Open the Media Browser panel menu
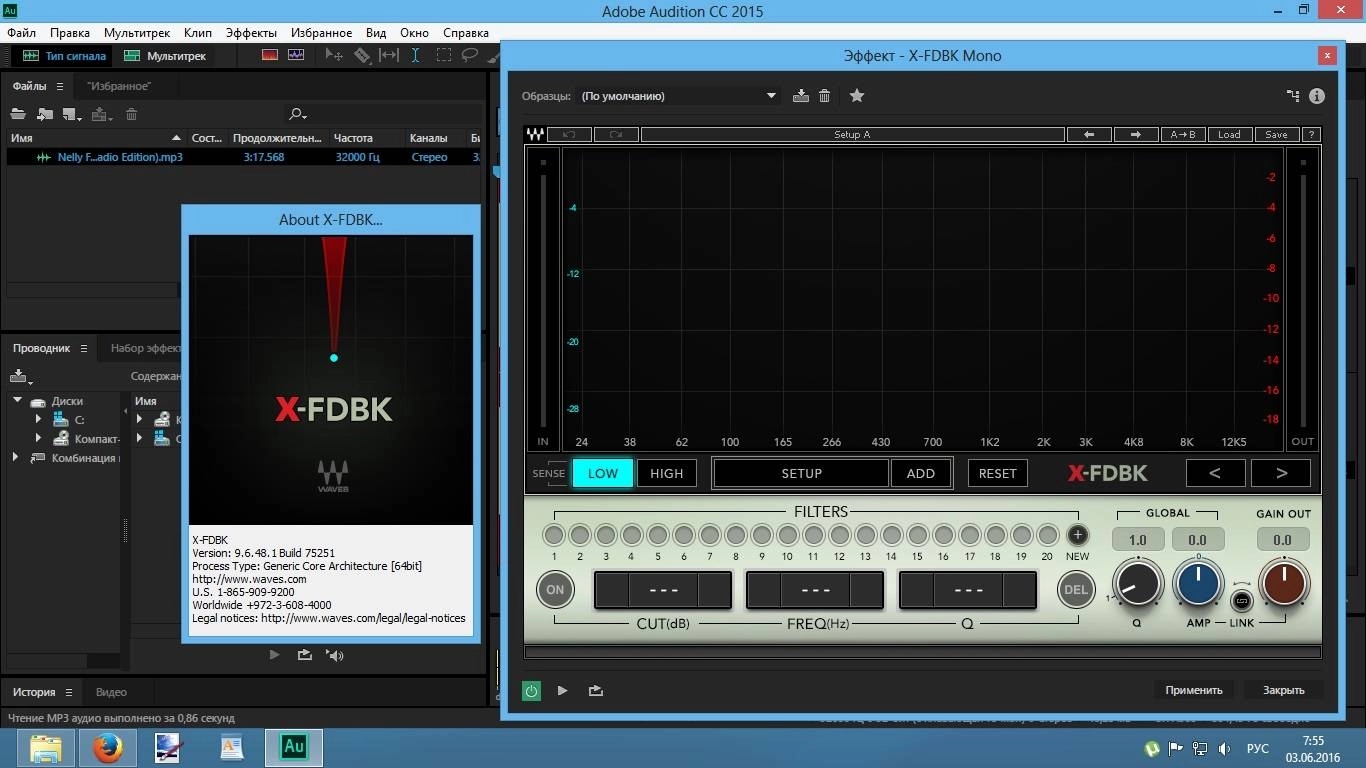The height and width of the screenshot is (768, 1366). [84, 349]
